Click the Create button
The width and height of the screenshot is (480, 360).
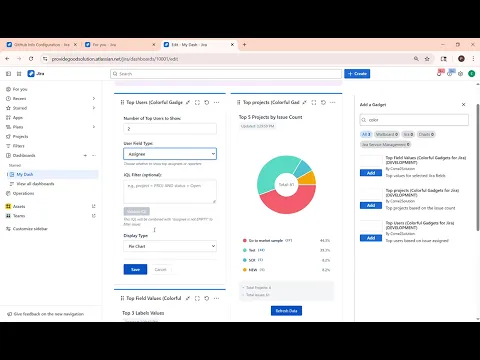(357, 74)
